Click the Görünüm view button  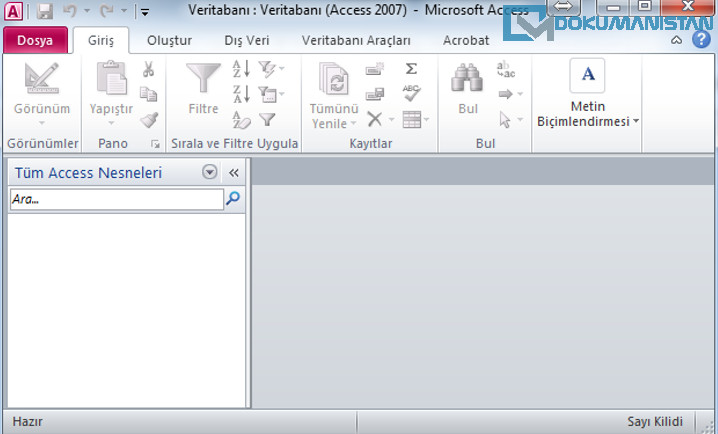tap(42, 95)
